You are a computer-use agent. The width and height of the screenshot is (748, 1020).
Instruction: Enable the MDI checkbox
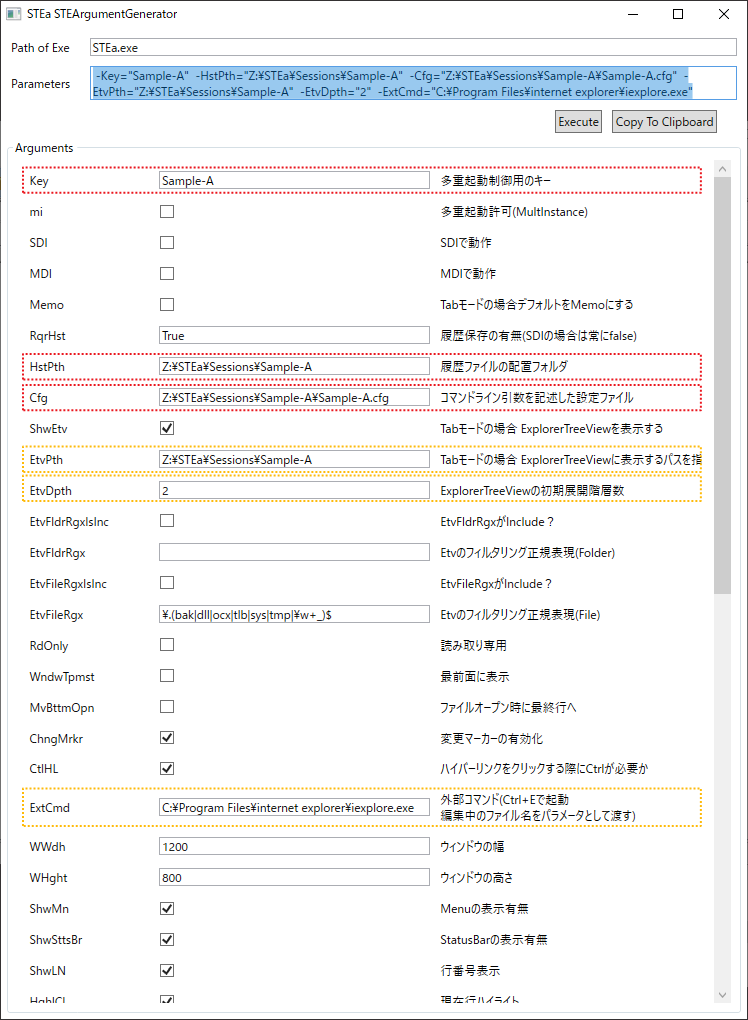(167, 273)
